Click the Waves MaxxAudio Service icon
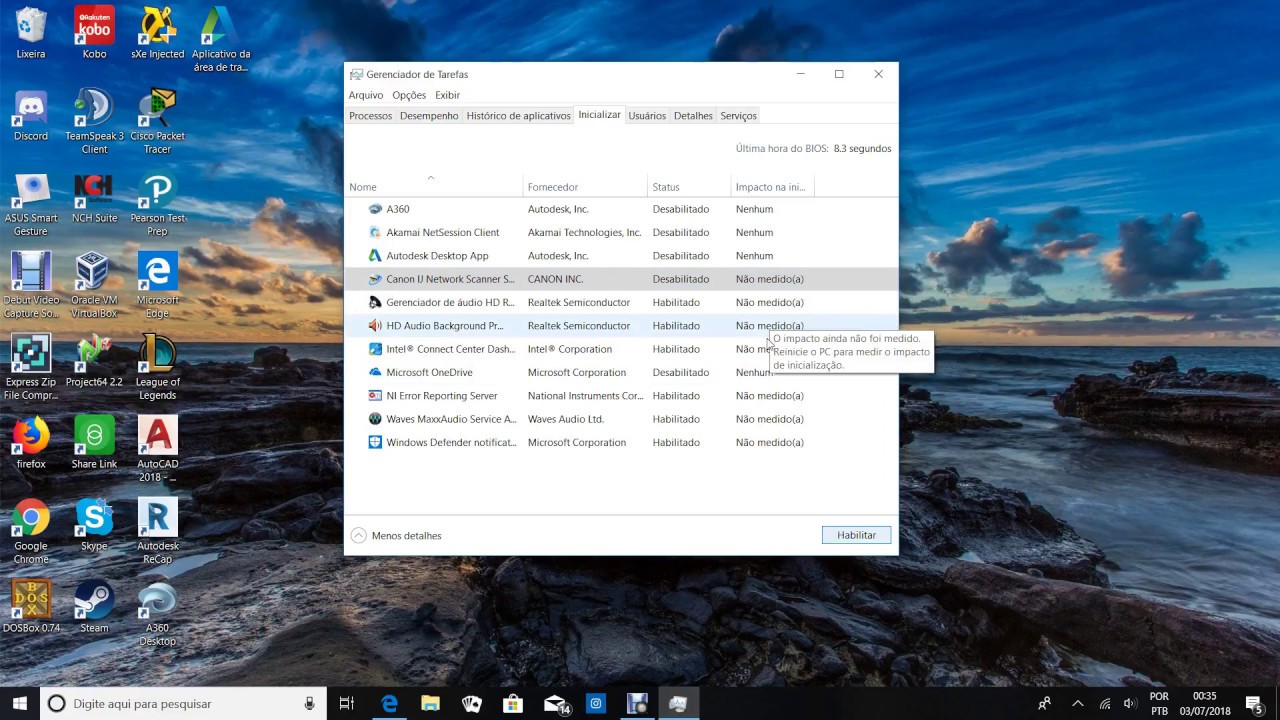The width and height of the screenshot is (1280, 720). [x=374, y=419]
